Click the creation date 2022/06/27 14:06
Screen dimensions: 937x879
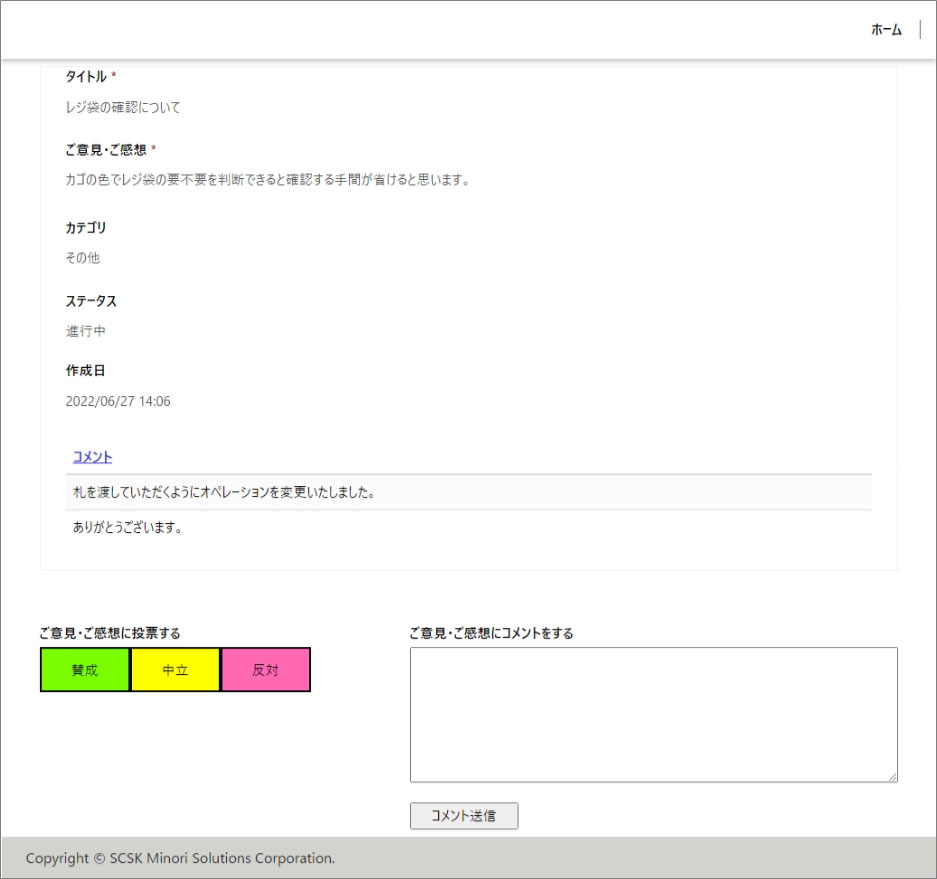pyautogui.click(x=118, y=402)
